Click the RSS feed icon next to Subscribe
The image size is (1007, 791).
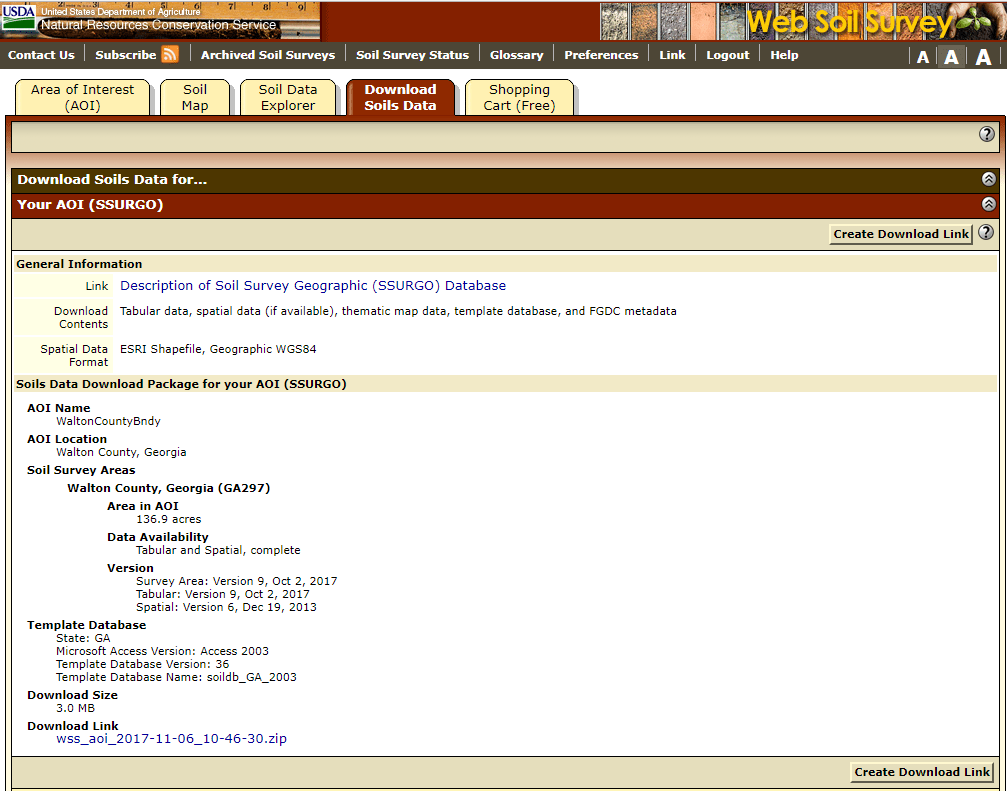click(170, 55)
